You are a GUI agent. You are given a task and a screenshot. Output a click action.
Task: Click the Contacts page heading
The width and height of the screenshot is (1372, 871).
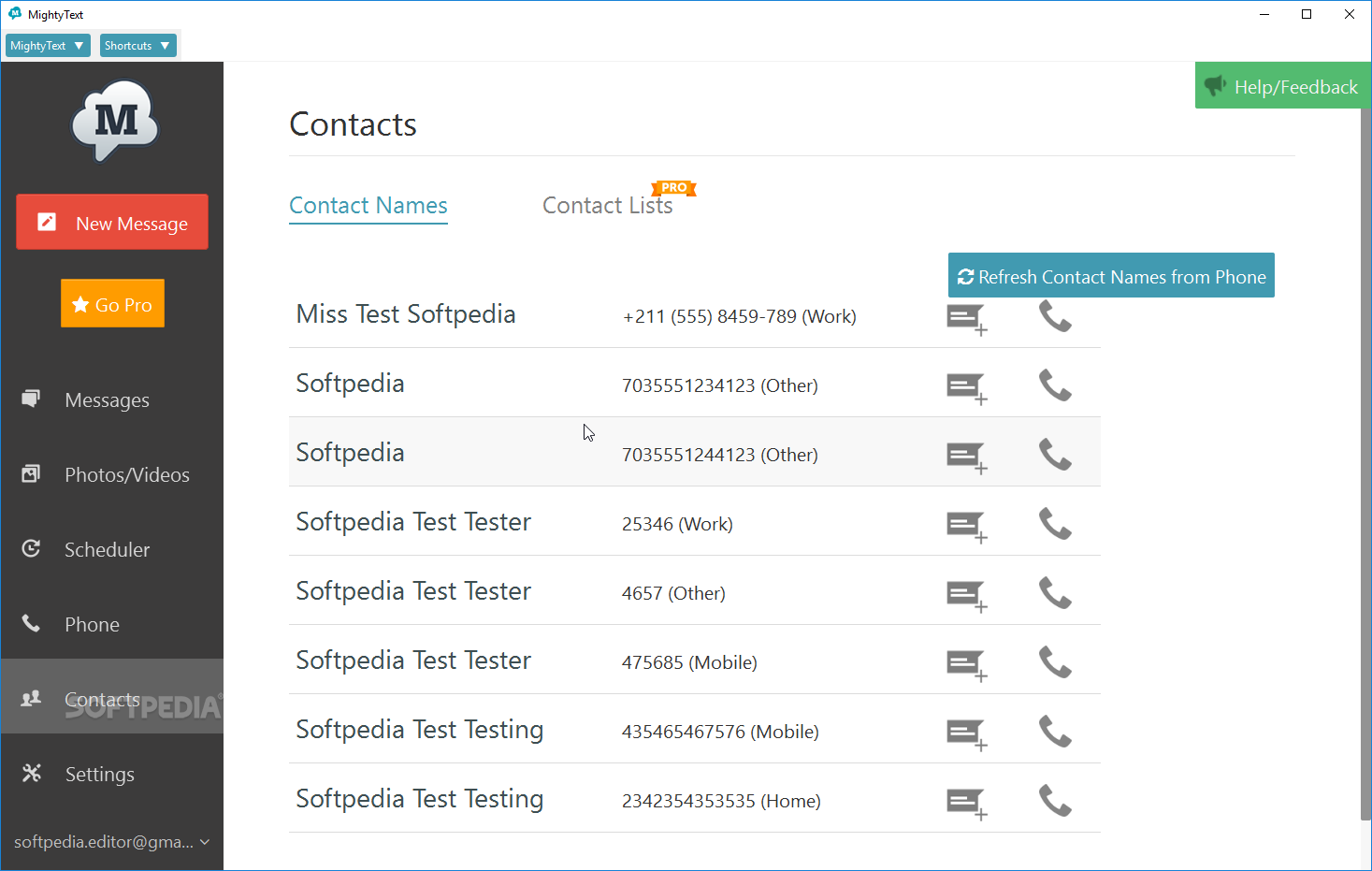[x=353, y=124]
